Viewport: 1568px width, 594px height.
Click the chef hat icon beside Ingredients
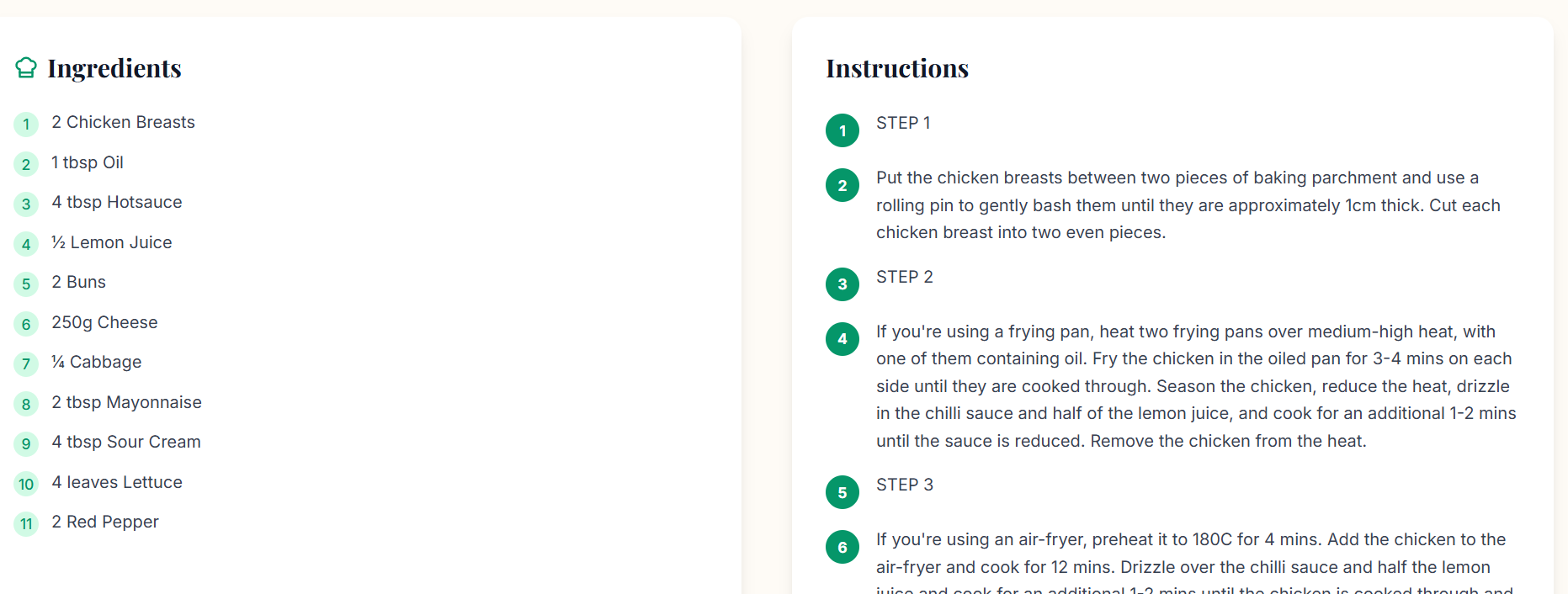tap(26, 67)
